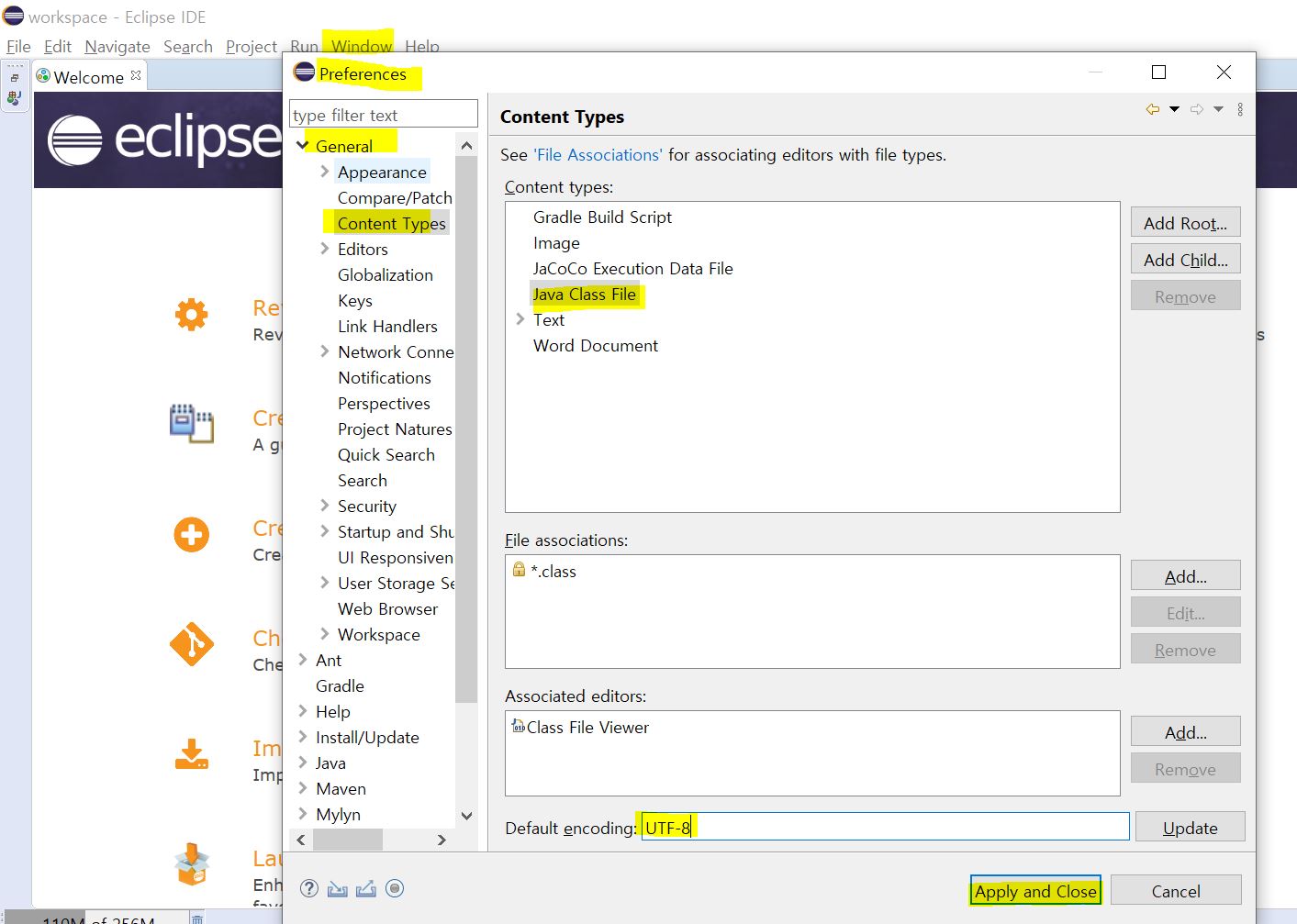The height and width of the screenshot is (924, 1297).
Task: Click the Eclipse logo in Welcome banner
Action: (x=75, y=140)
